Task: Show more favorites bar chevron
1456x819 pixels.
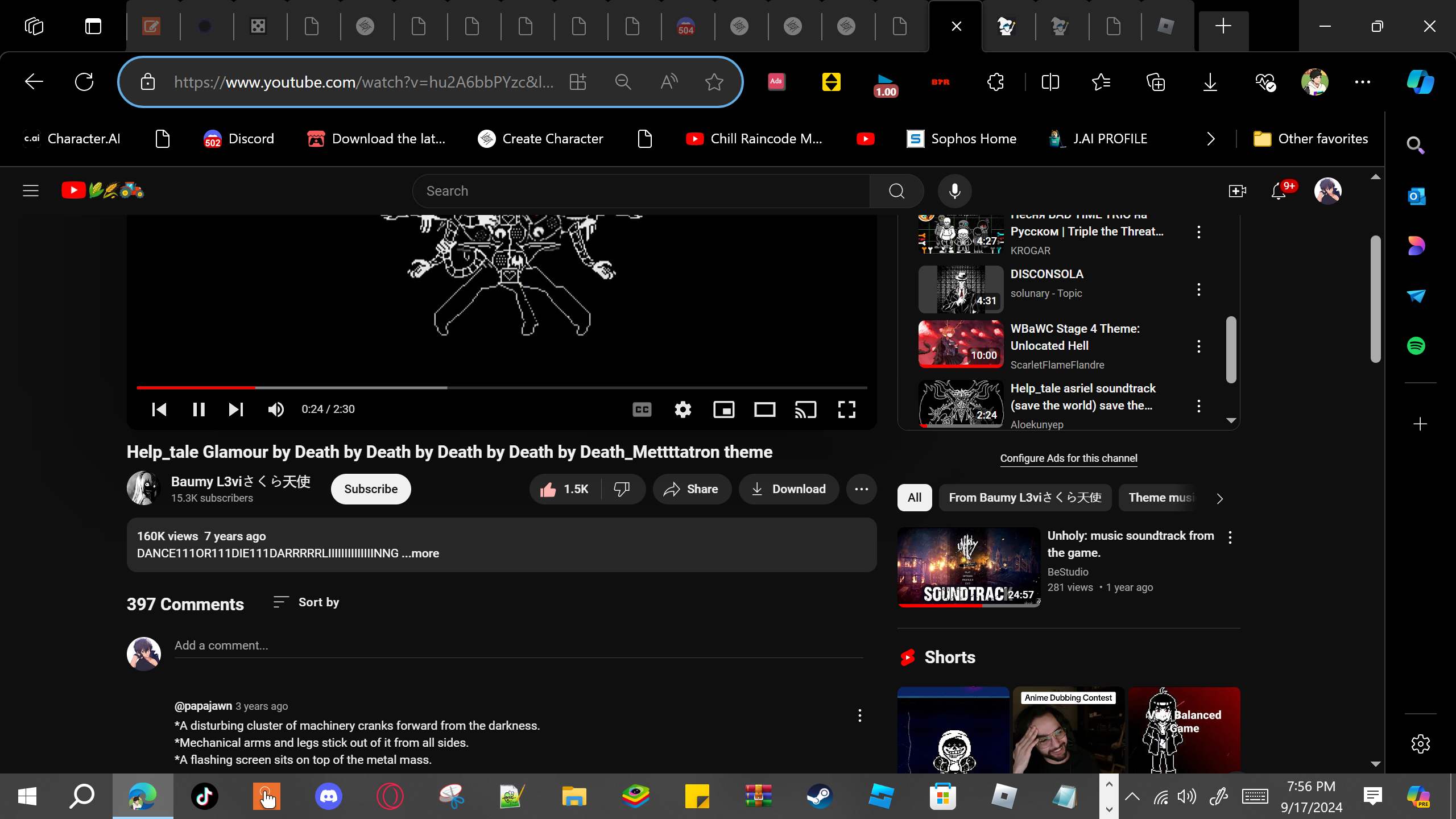Action: (x=1210, y=139)
